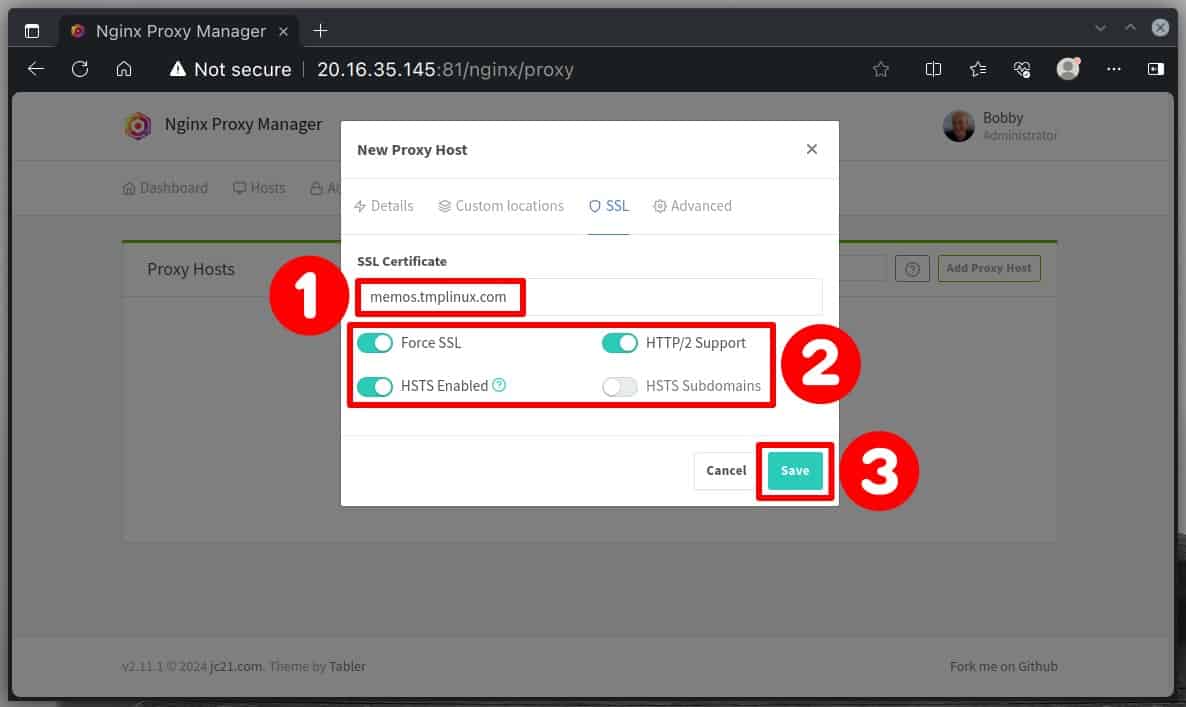Viewport: 1186px width, 707px height.
Task: Open the Advanced tab
Action: click(692, 206)
